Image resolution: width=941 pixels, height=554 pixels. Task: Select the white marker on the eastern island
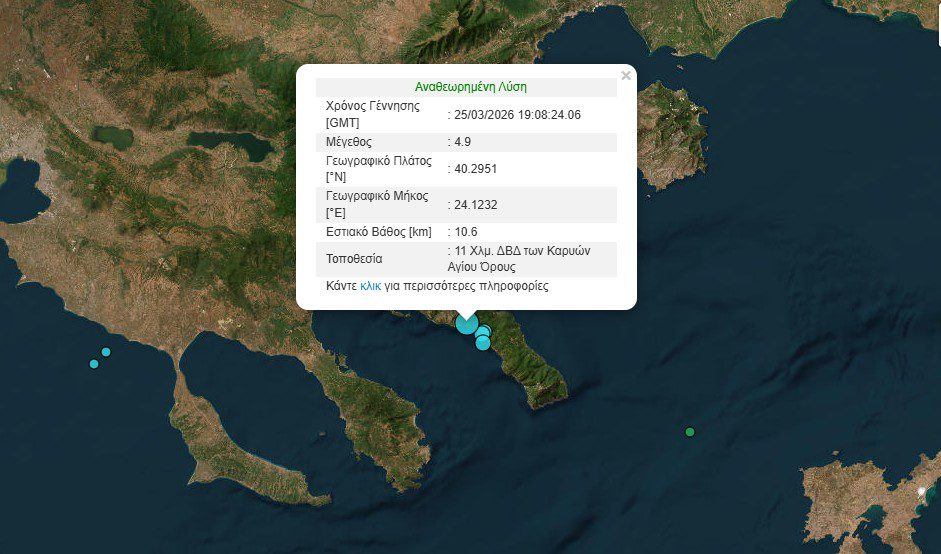(x=922, y=491)
